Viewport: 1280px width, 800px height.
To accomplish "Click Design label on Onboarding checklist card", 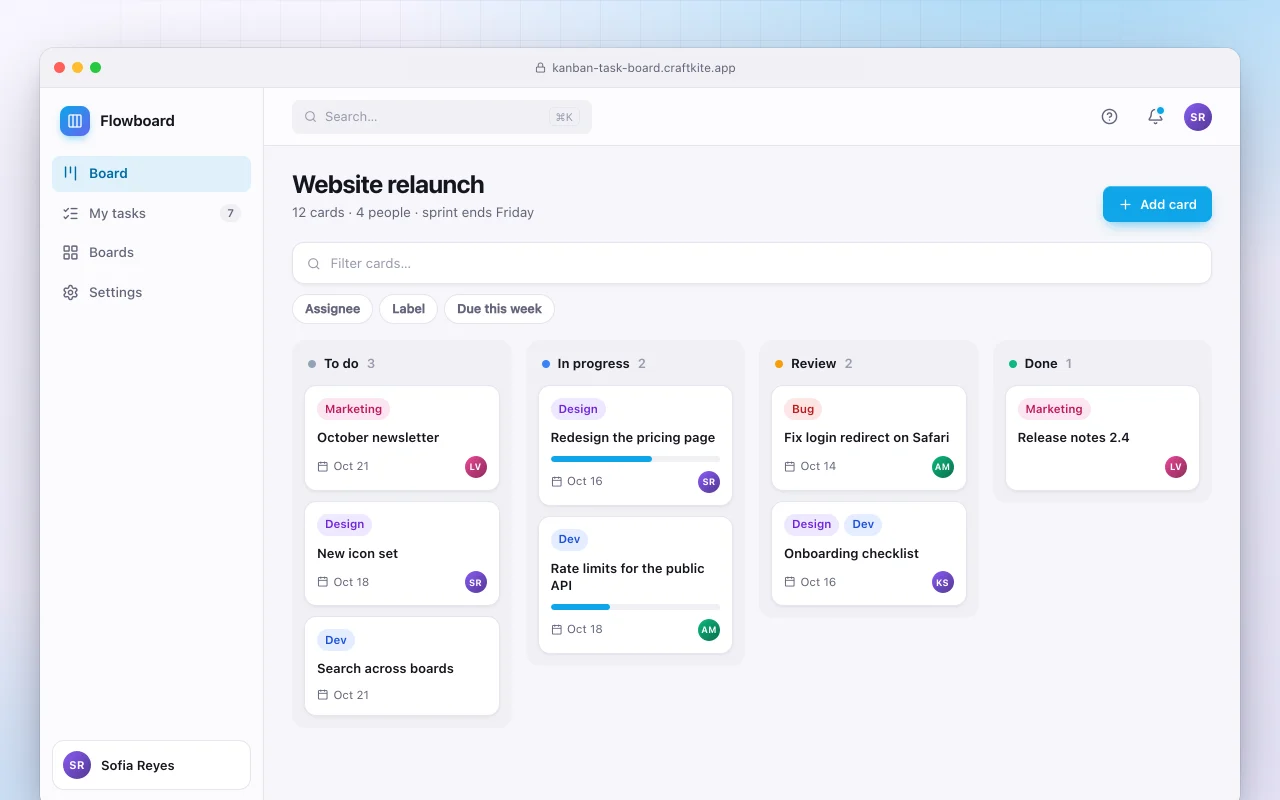I will coord(811,524).
